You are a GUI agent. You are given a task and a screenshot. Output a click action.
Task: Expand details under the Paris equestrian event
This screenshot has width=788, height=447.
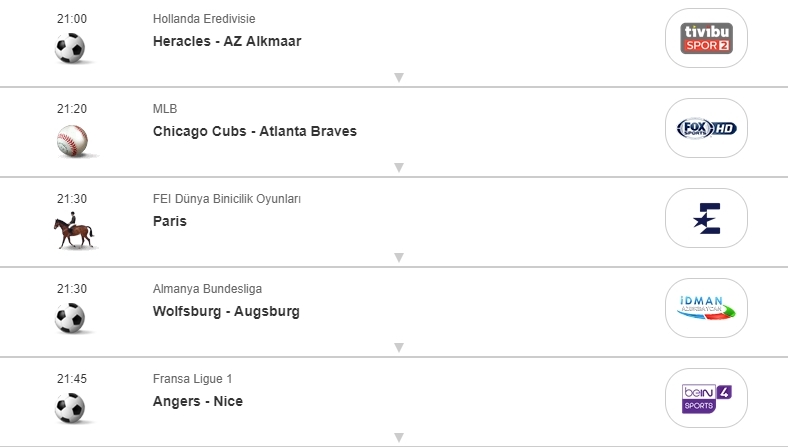click(x=398, y=257)
